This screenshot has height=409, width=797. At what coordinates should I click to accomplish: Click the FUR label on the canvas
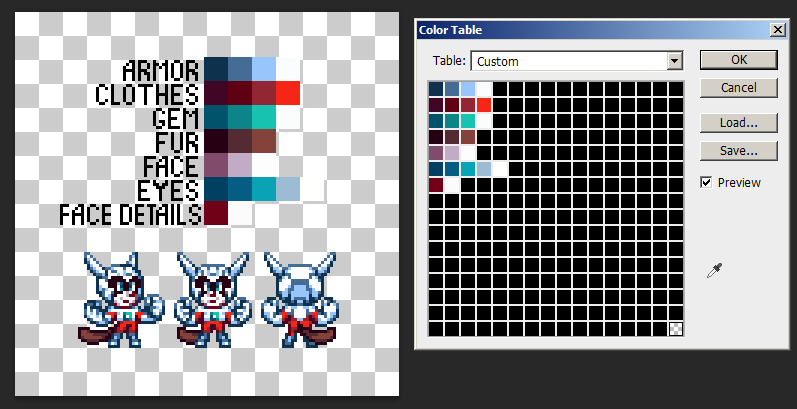(177, 142)
